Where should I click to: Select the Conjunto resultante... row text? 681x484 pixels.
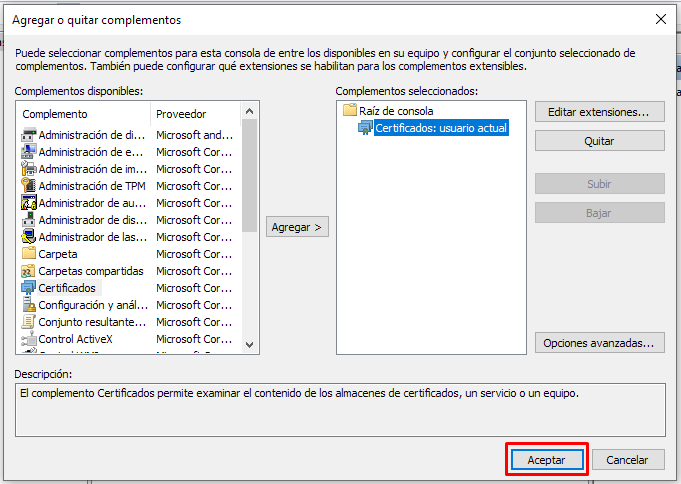[93, 322]
